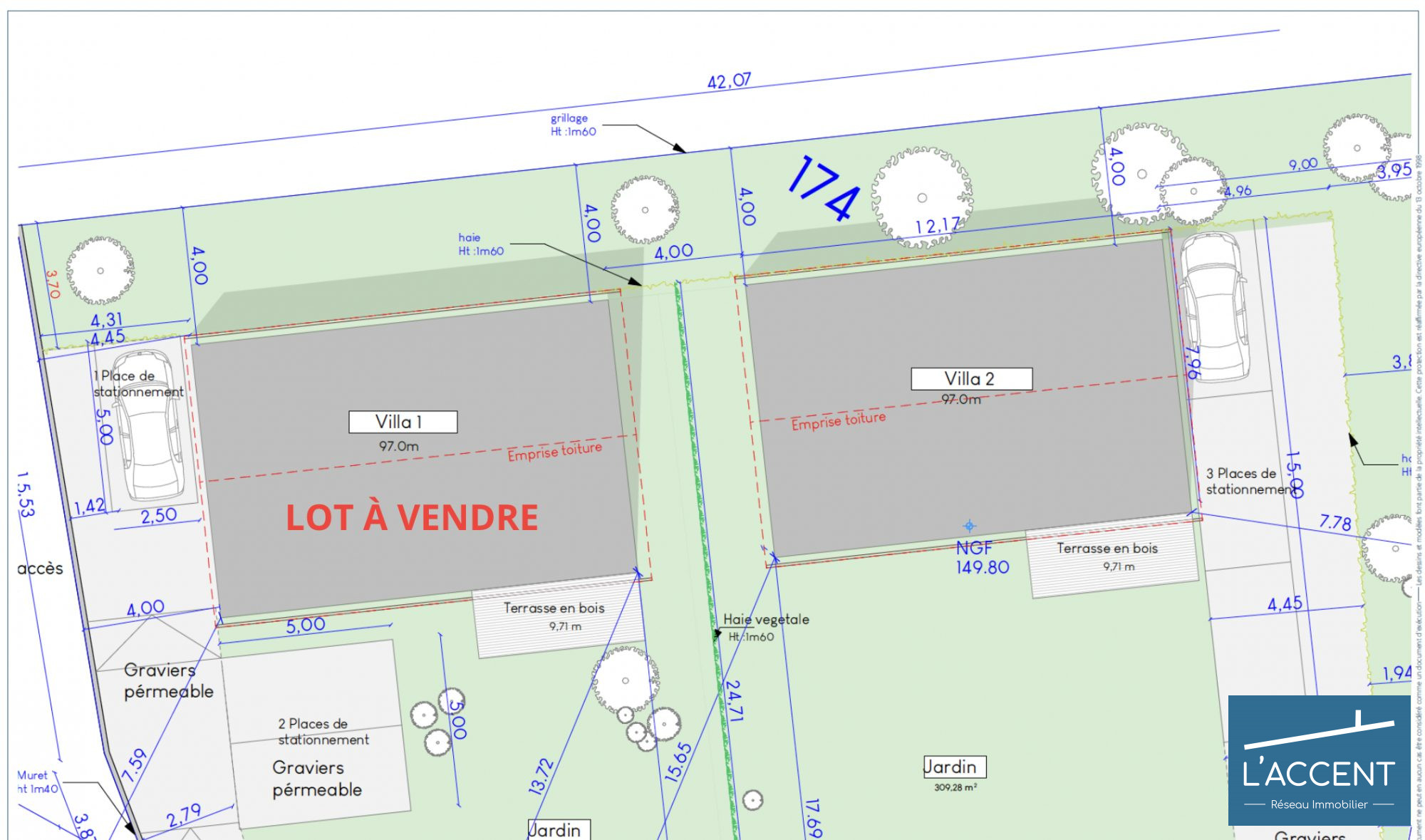Click the red LOT À VENDRE text
The image size is (1425, 840).
[412, 517]
